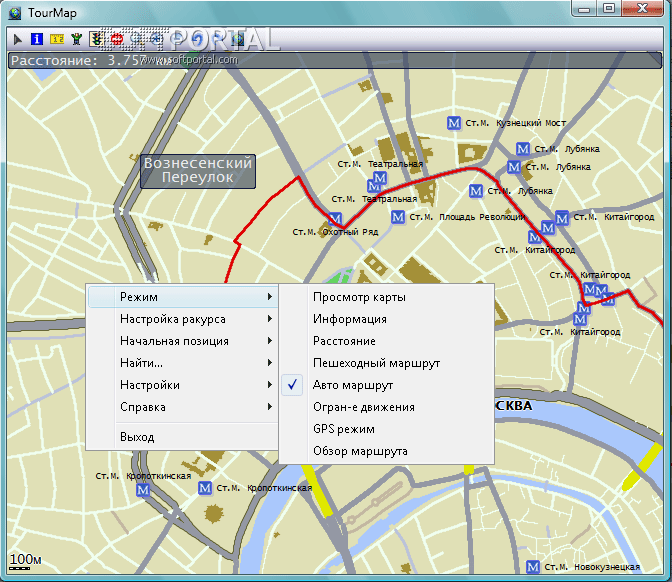The image size is (672, 582).
Task: Click metro icon at Новокузнецкая
Action: [533, 567]
